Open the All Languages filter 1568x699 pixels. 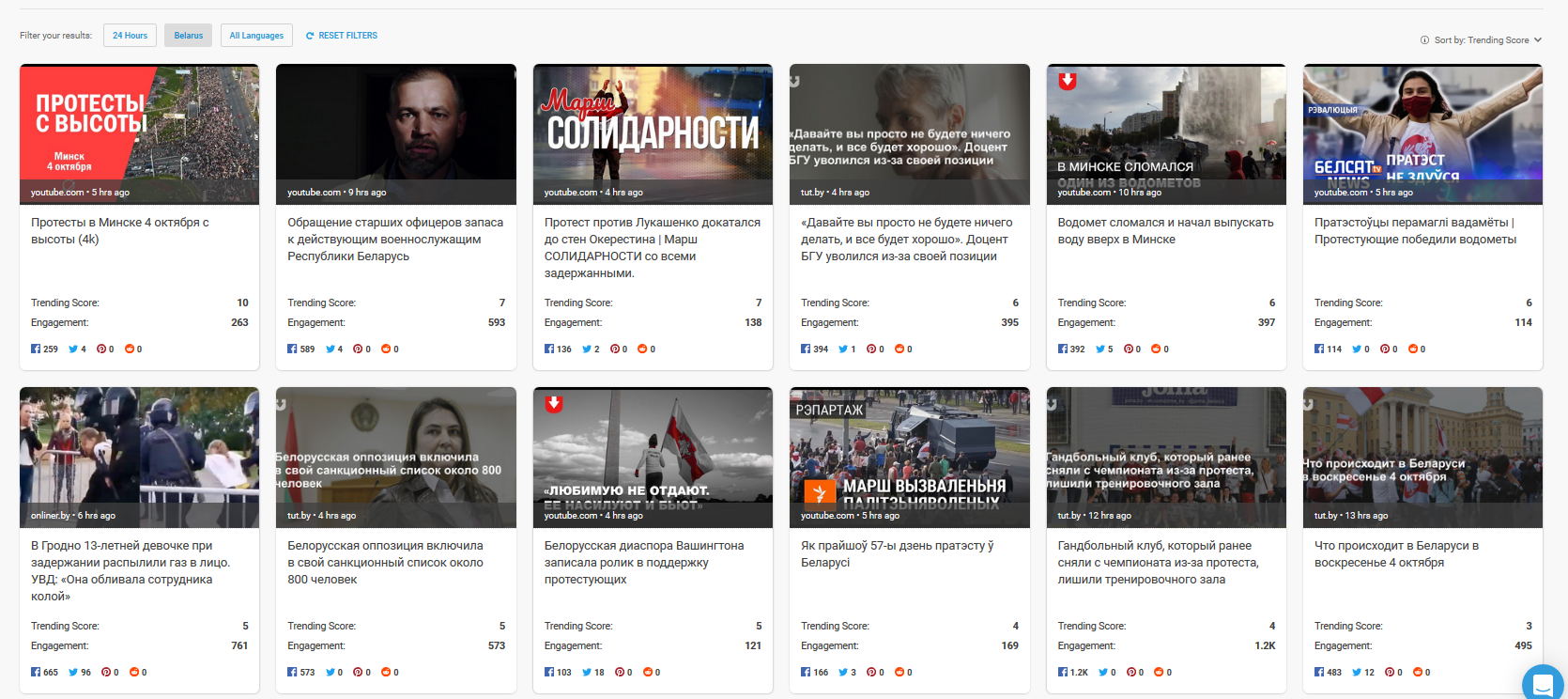[x=256, y=36]
